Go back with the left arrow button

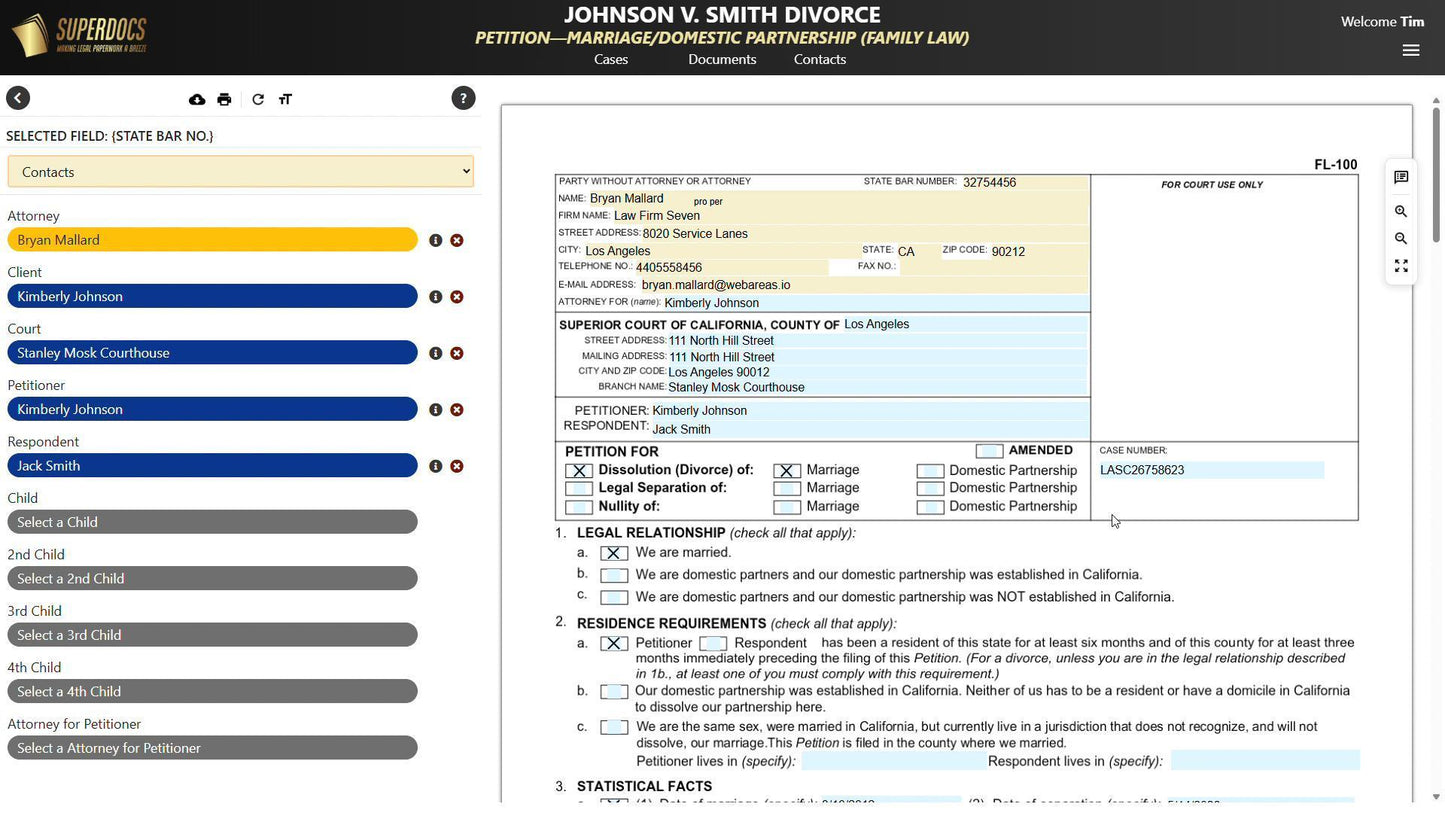coord(18,98)
